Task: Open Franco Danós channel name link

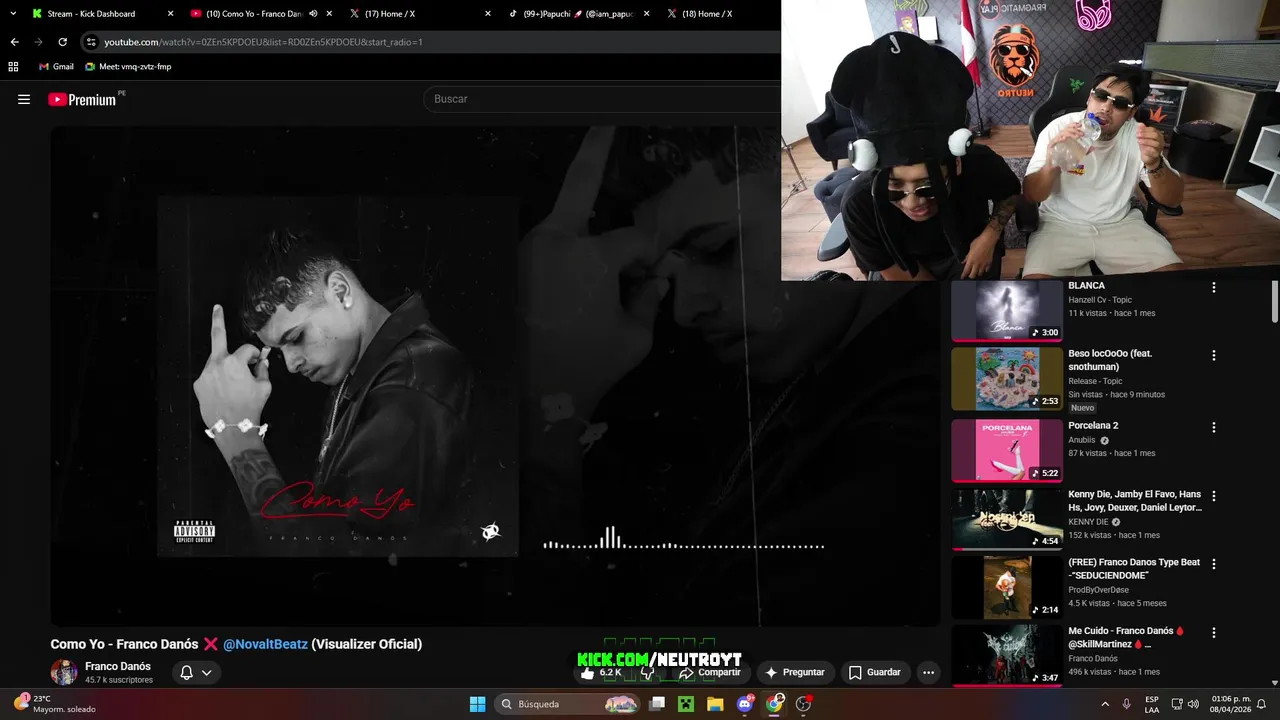Action: tap(118, 666)
